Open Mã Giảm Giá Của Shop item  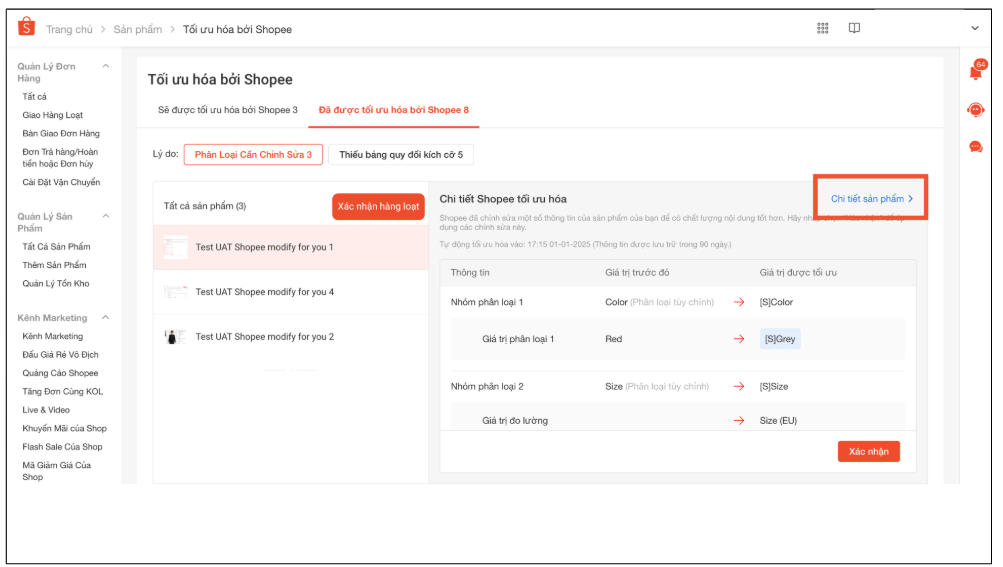56,471
